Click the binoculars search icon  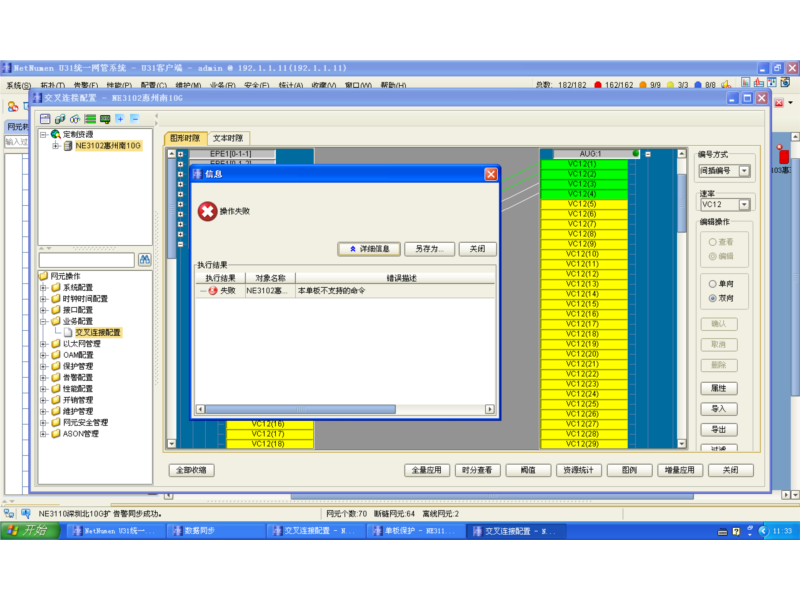click(x=144, y=260)
